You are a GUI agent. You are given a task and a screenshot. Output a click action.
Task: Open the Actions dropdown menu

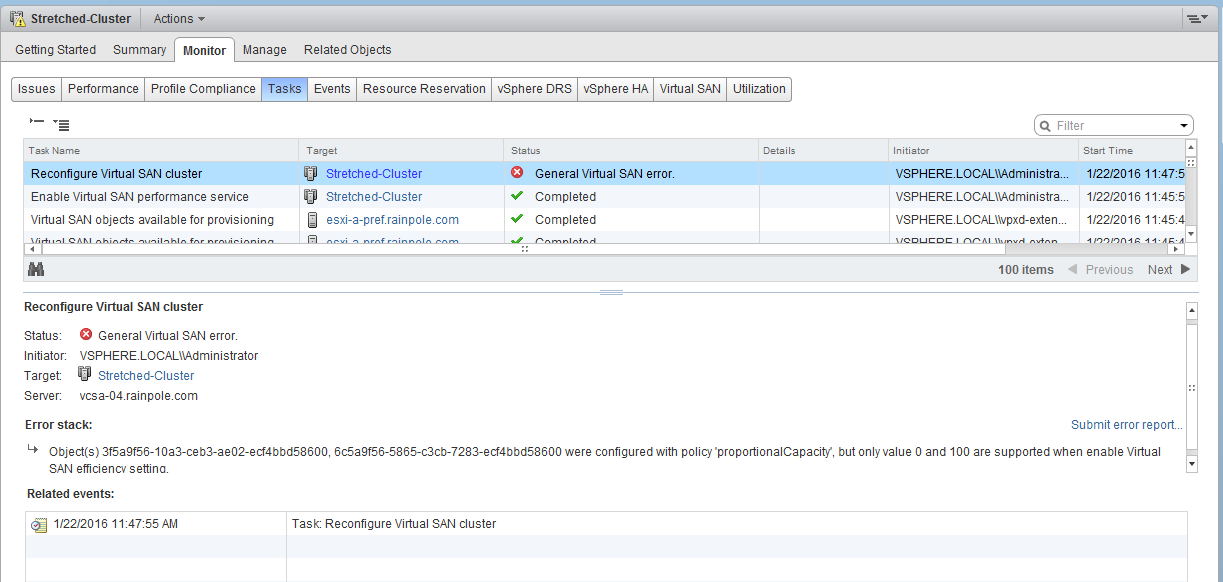point(179,19)
